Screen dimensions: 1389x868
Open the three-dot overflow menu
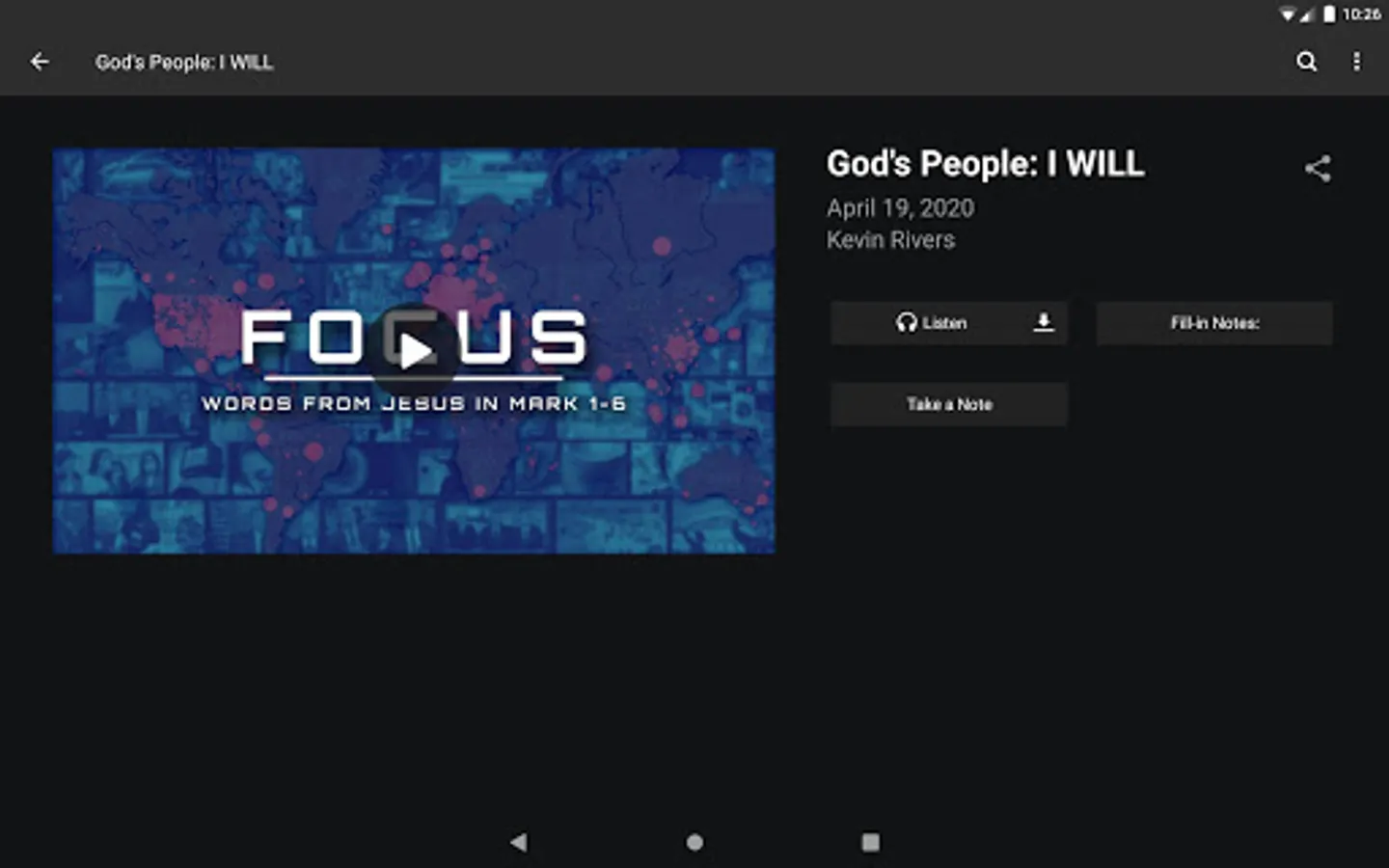click(1356, 62)
